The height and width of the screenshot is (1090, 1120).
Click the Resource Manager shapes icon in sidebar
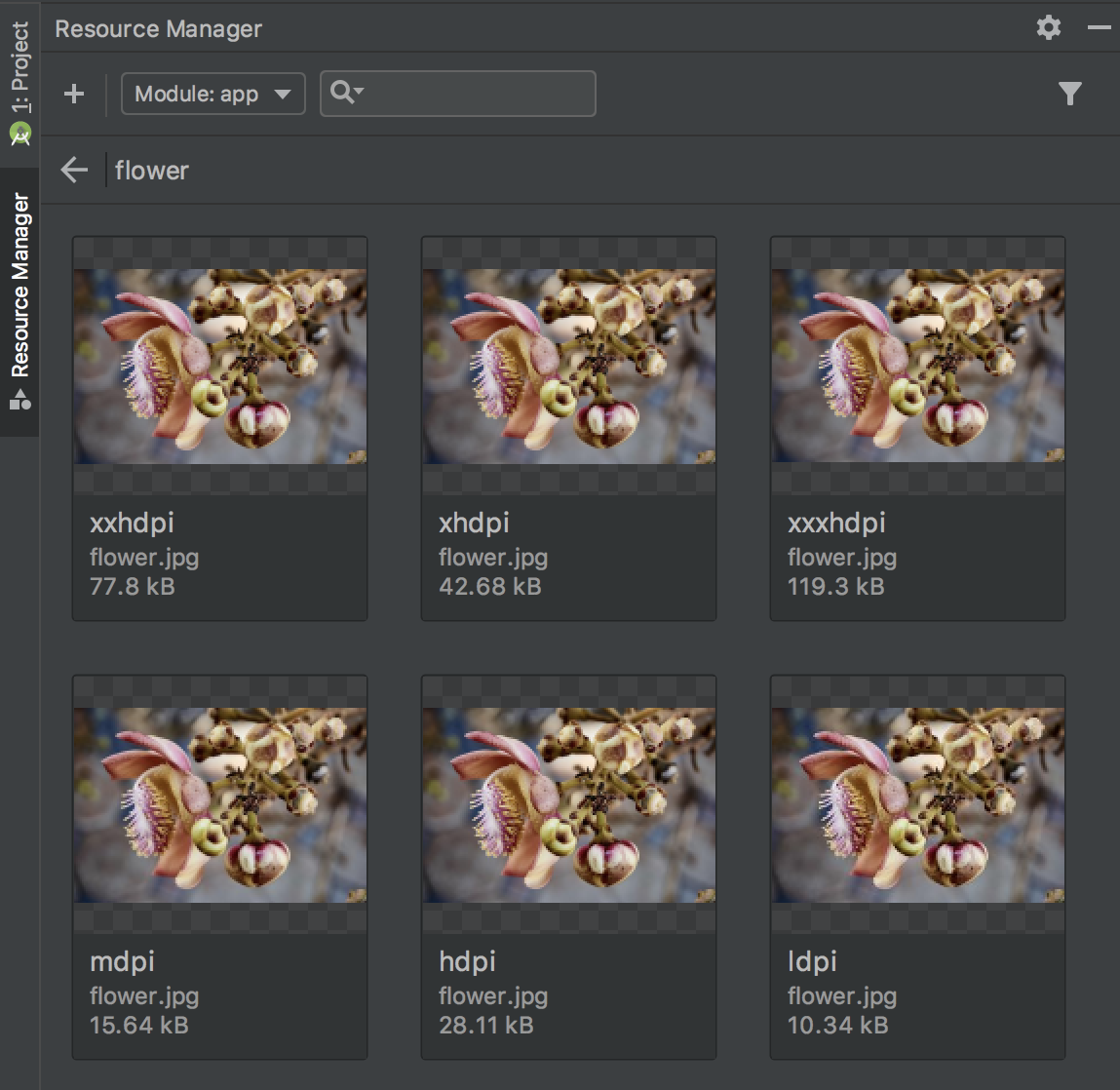point(19,399)
